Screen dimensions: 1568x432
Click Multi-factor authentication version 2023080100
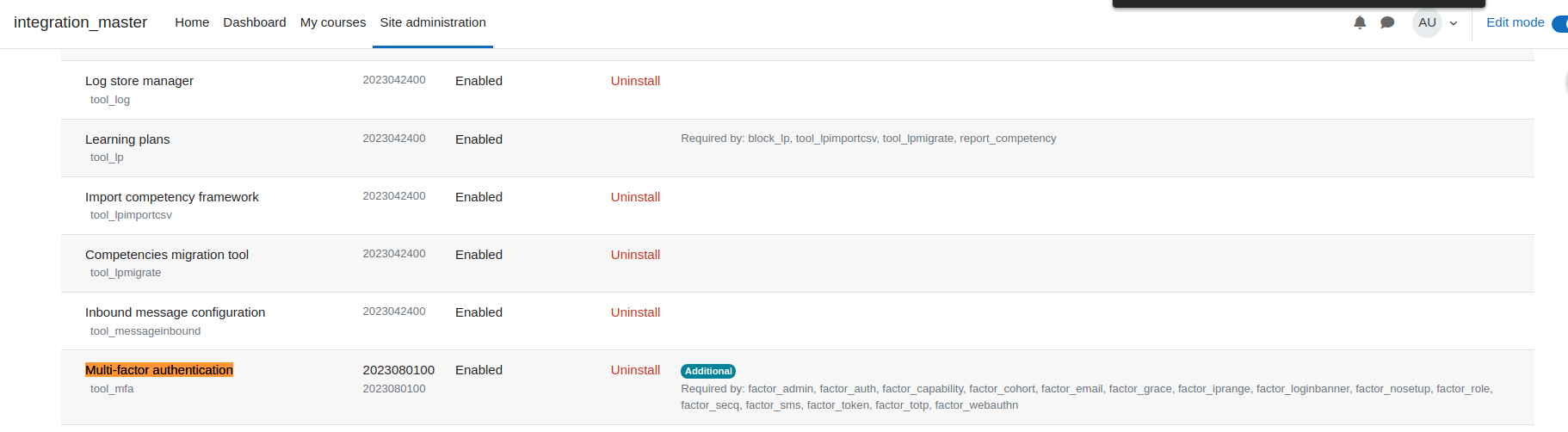[x=398, y=370]
